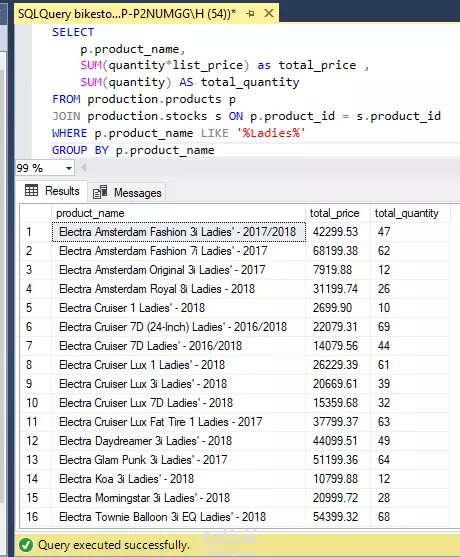Close the SQLQuery bikesto tab
The height and width of the screenshot is (557, 460).
[269, 13]
